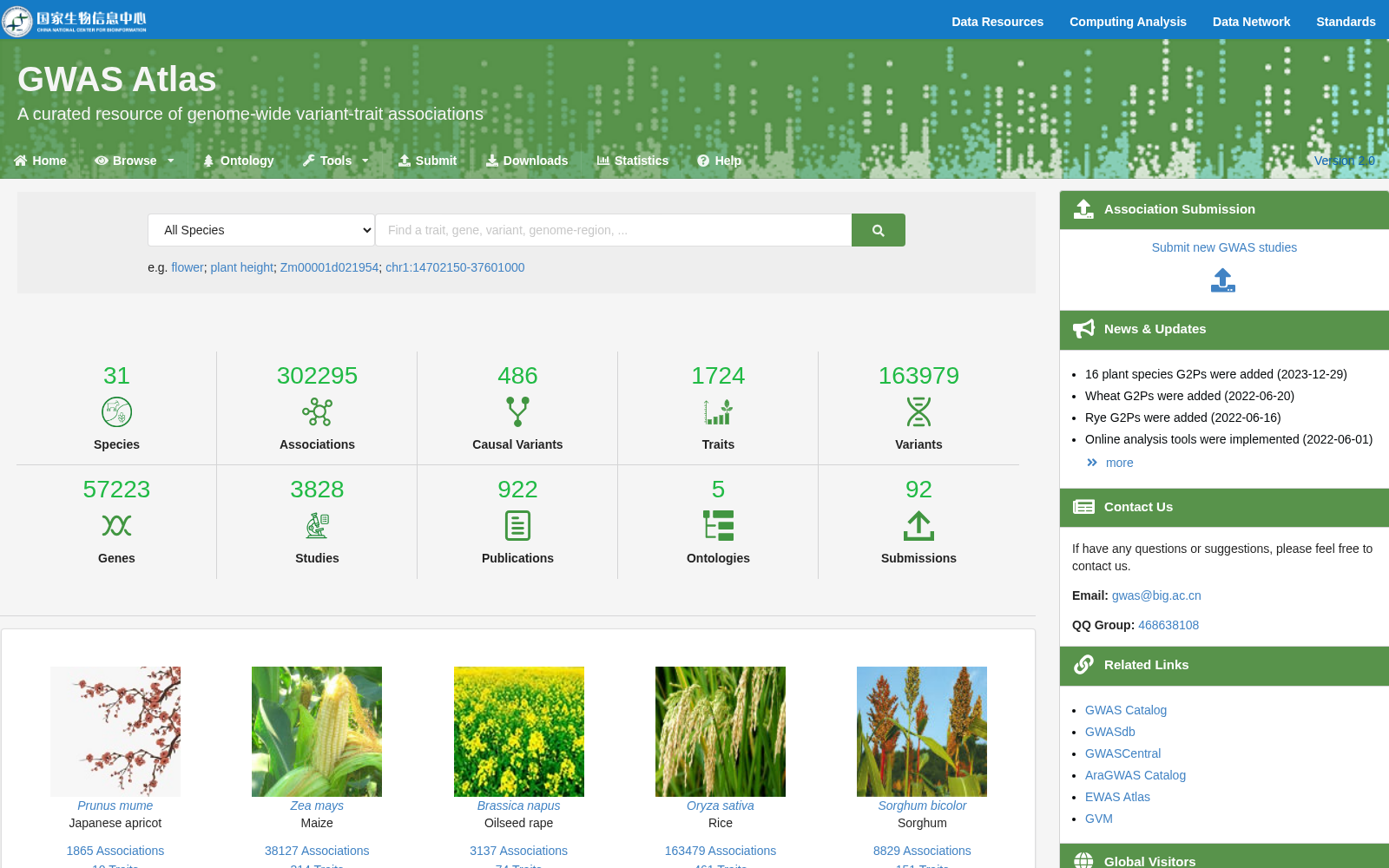Image resolution: width=1389 pixels, height=868 pixels.
Task: Click Submit new GWAS studies link
Action: (1224, 247)
